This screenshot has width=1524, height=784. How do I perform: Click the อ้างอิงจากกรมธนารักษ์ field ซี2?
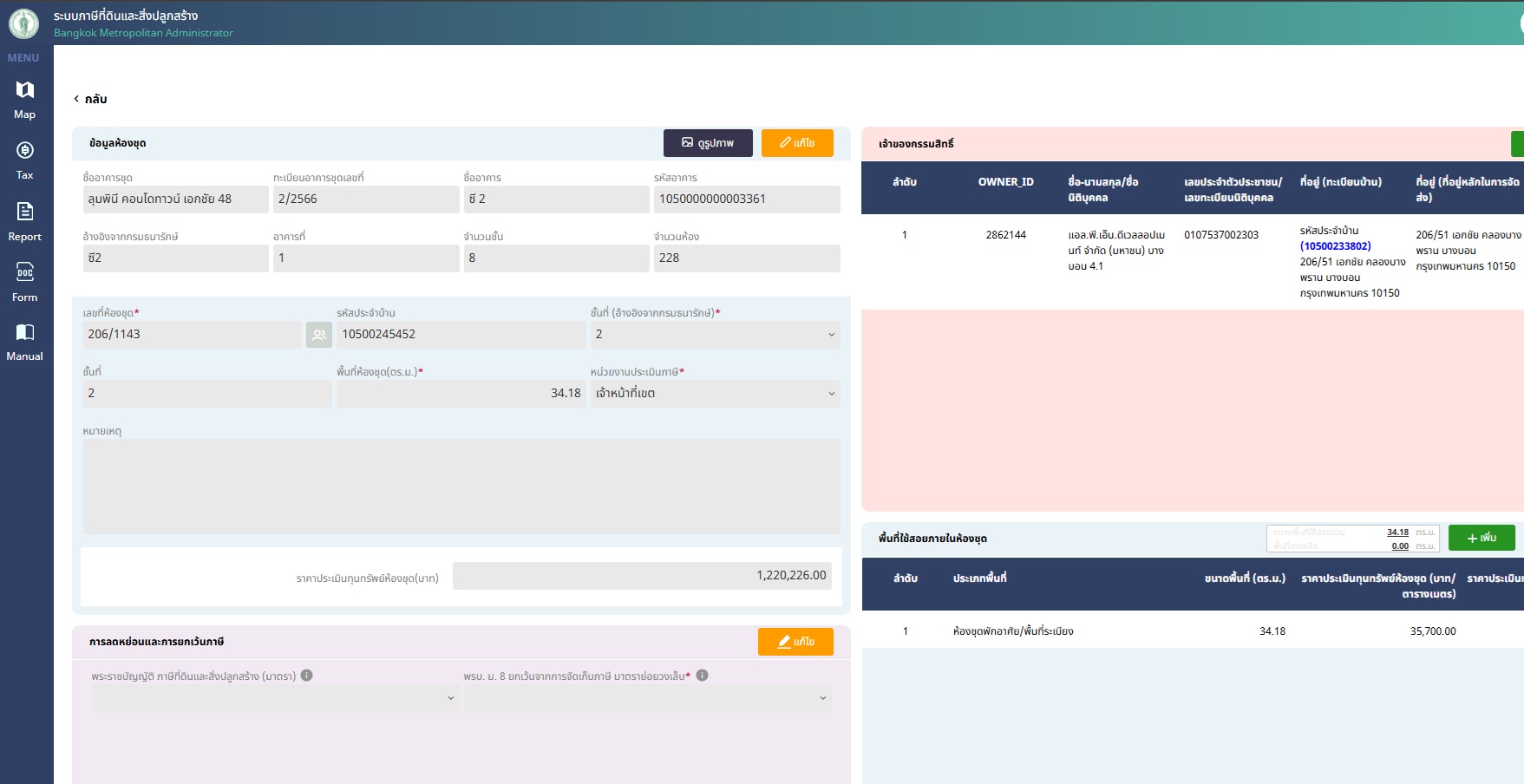pos(175,258)
